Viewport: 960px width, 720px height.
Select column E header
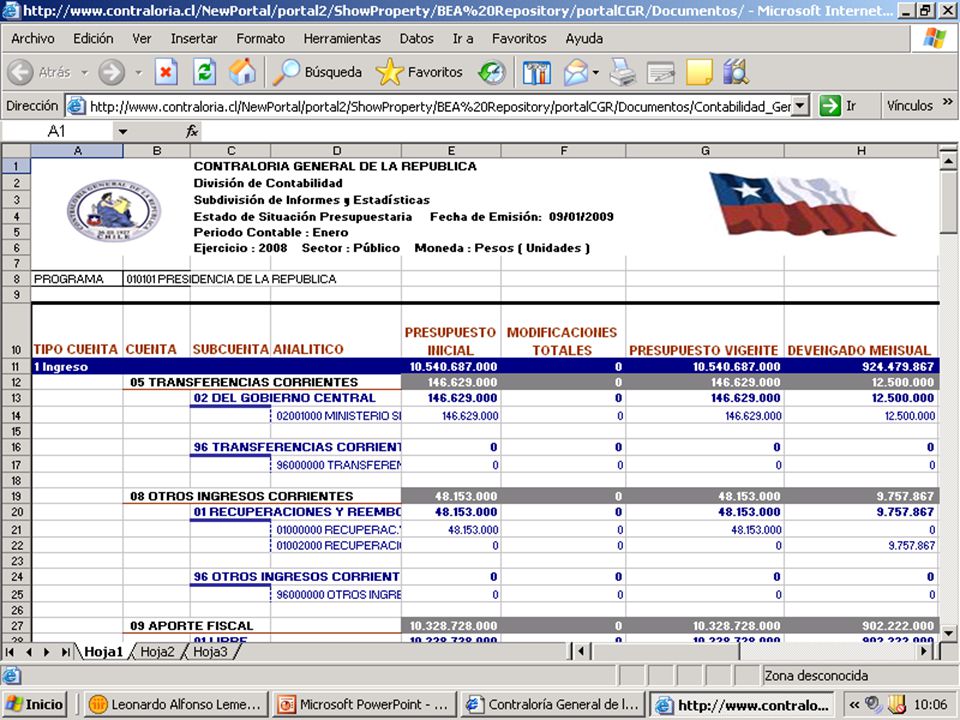pos(451,151)
